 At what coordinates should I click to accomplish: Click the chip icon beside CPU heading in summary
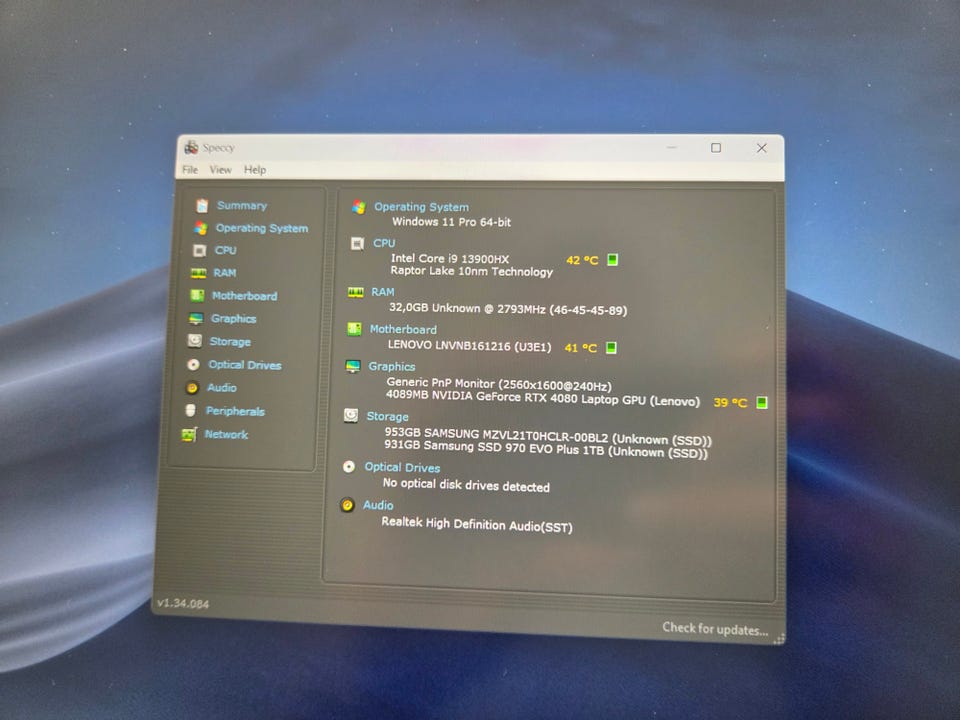pos(357,244)
